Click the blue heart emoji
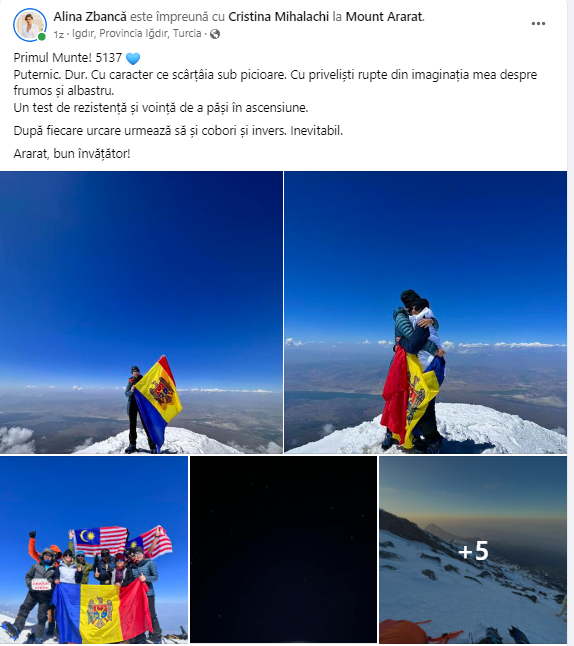The width and height of the screenshot is (574, 646). pyautogui.click(x=133, y=59)
